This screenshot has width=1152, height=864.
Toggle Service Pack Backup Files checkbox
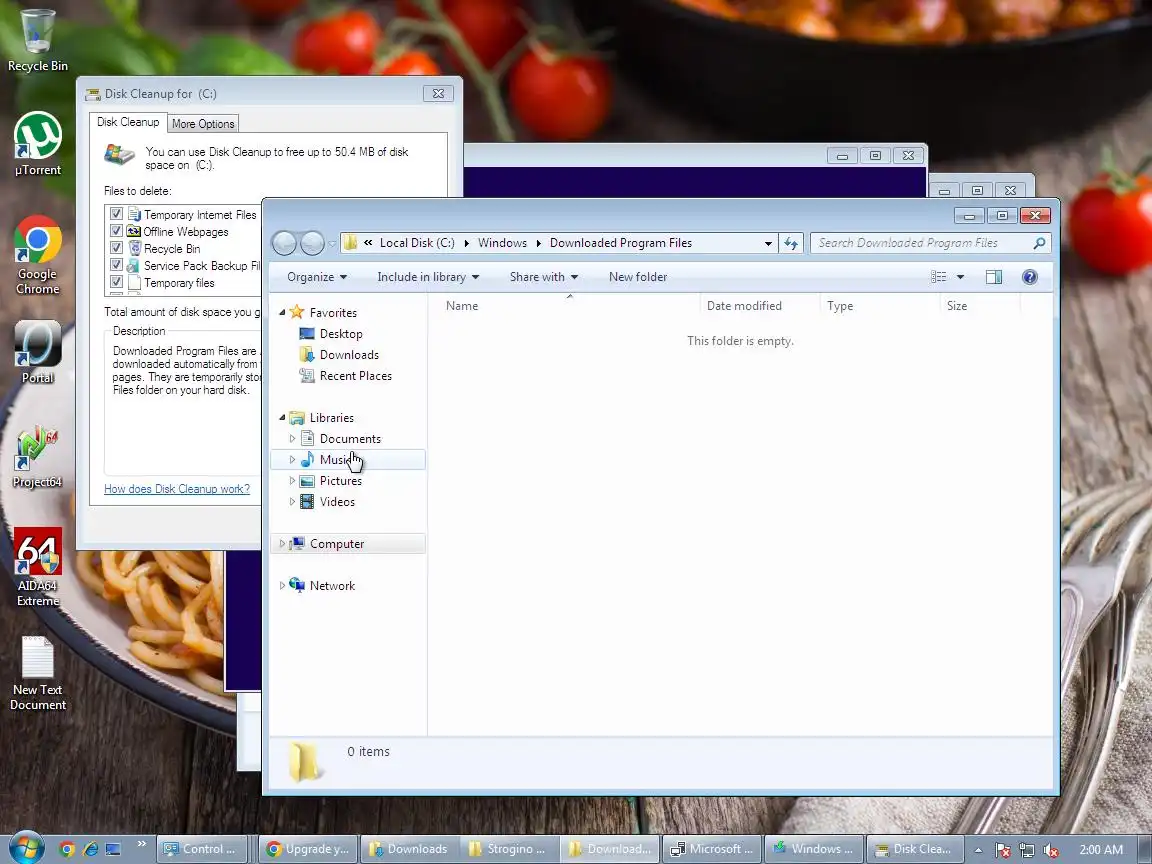(116, 264)
